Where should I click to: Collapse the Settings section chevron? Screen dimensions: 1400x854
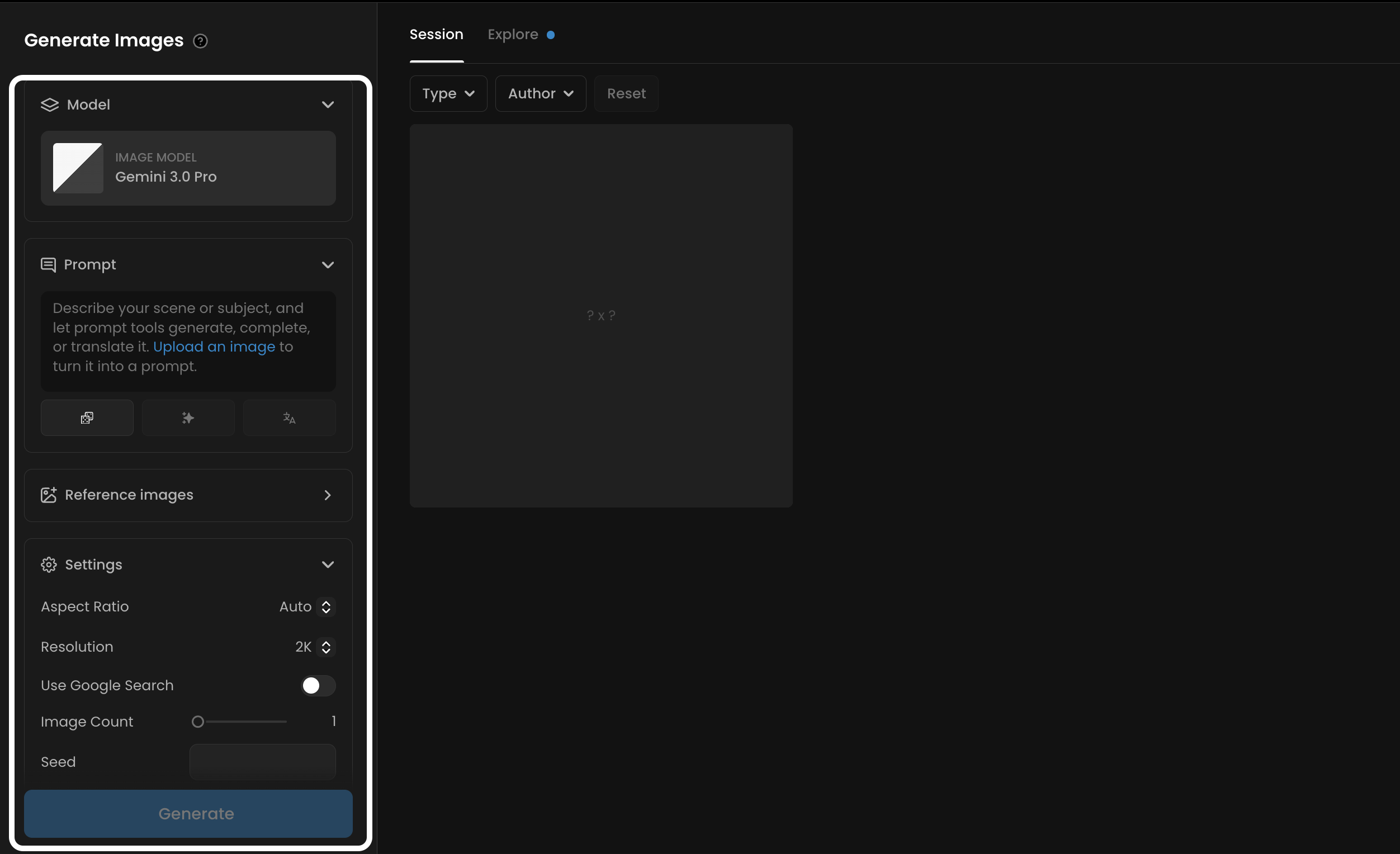328,564
